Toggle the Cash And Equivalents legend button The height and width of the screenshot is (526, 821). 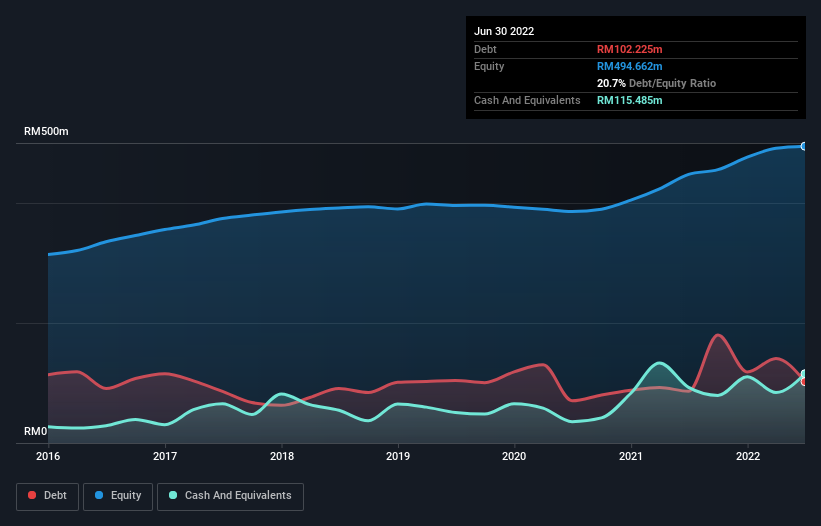230,496
